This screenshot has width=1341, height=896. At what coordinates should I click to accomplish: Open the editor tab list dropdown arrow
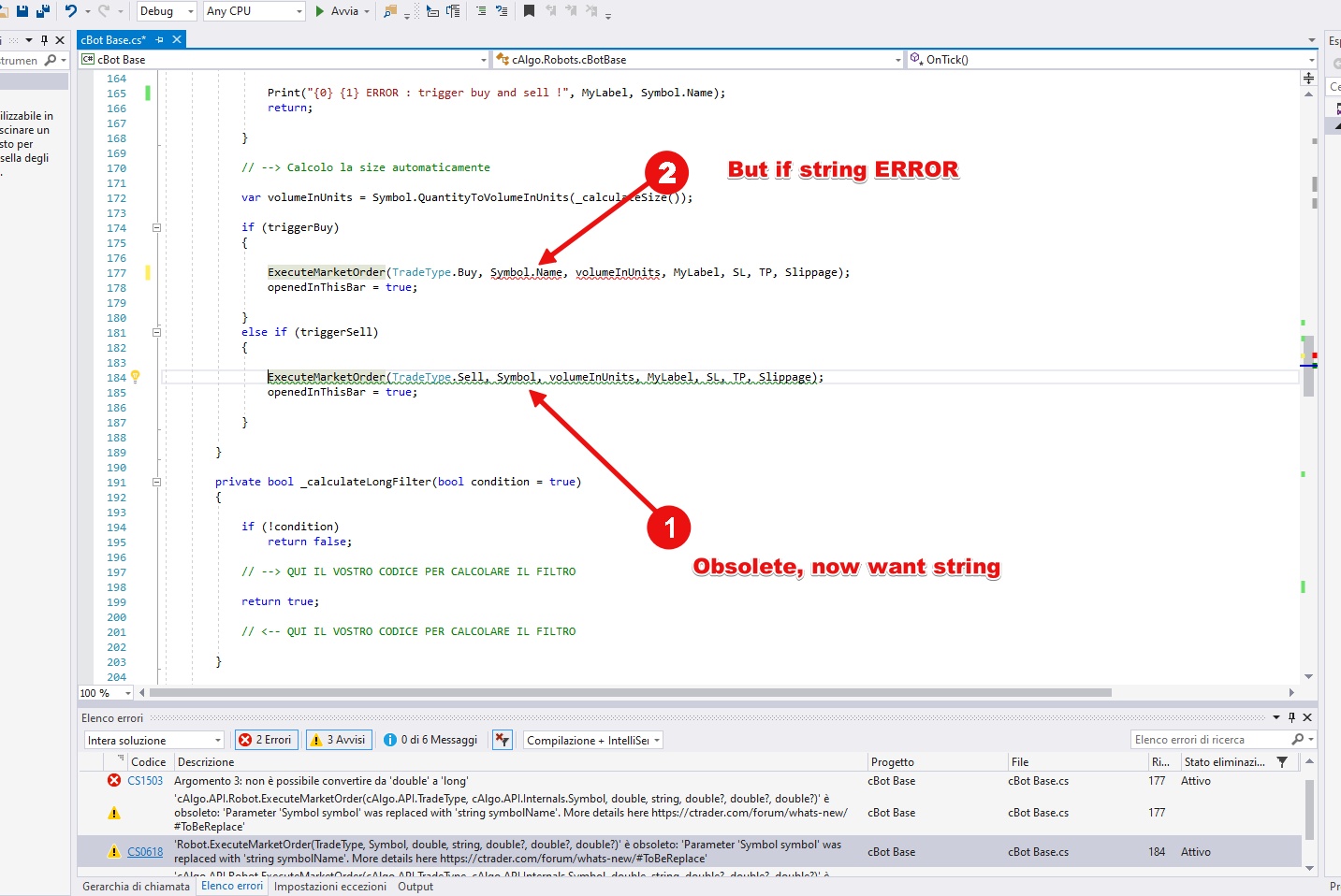pyautogui.click(x=1311, y=40)
